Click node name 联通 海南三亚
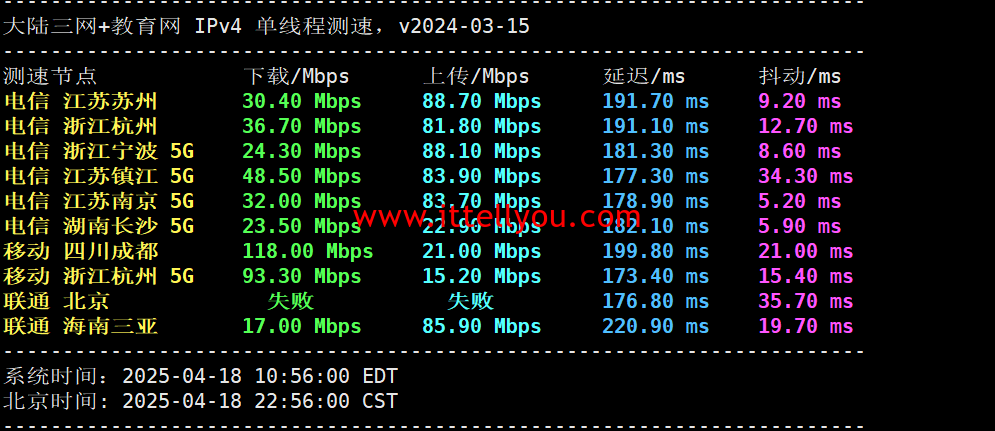This screenshot has width=995, height=431. tap(81, 326)
